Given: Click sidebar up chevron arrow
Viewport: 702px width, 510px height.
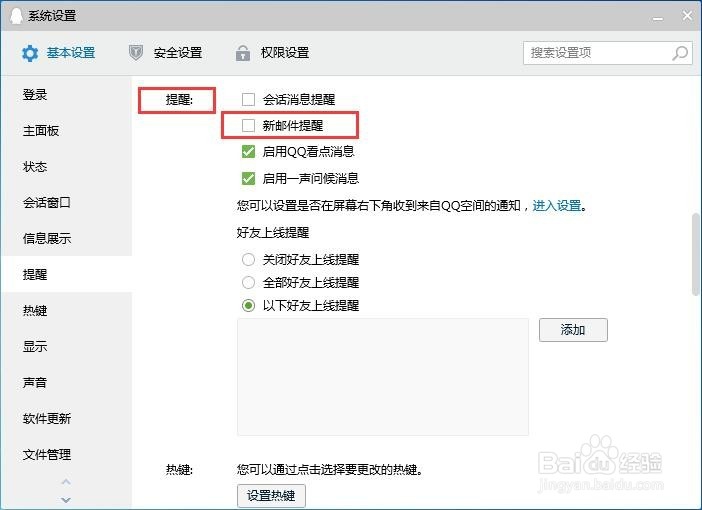Looking at the screenshot, I should (66, 482).
